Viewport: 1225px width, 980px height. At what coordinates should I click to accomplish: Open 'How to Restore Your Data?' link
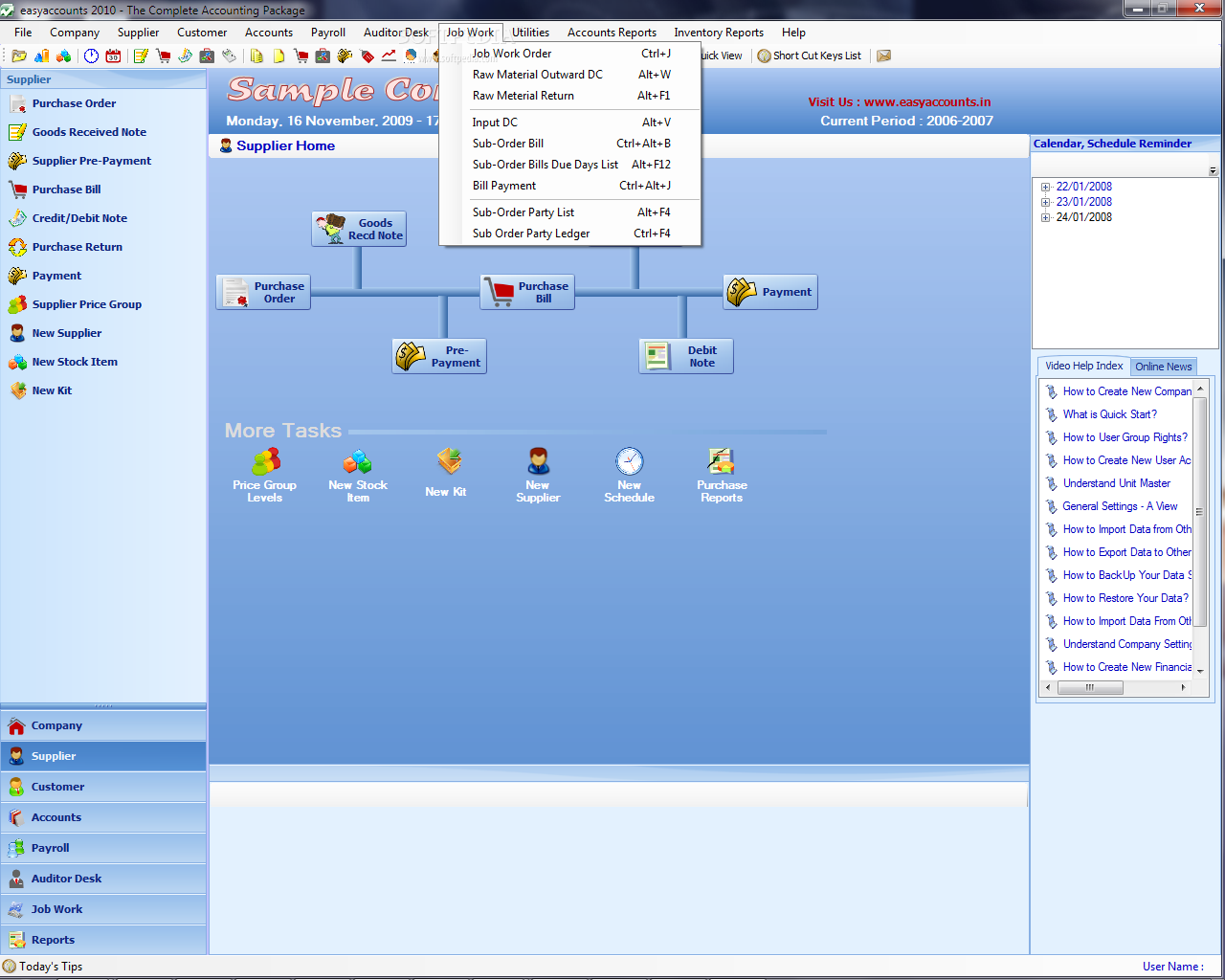(x=1125, y=598)
